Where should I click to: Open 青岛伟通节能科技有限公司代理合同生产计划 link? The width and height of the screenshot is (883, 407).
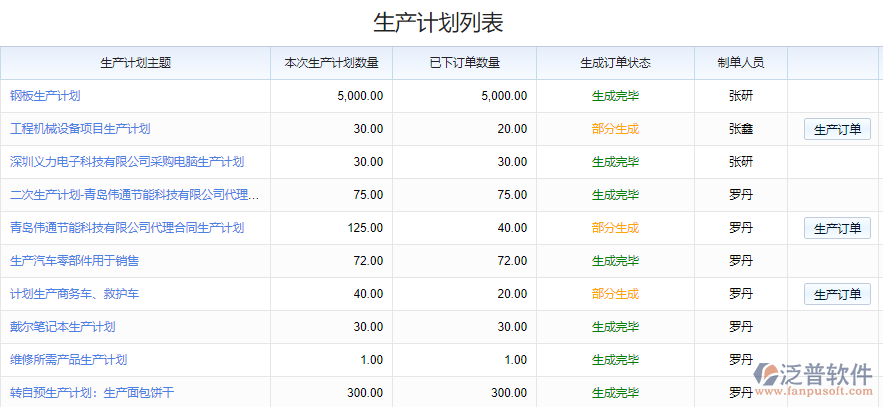click(x=127, y=228)
